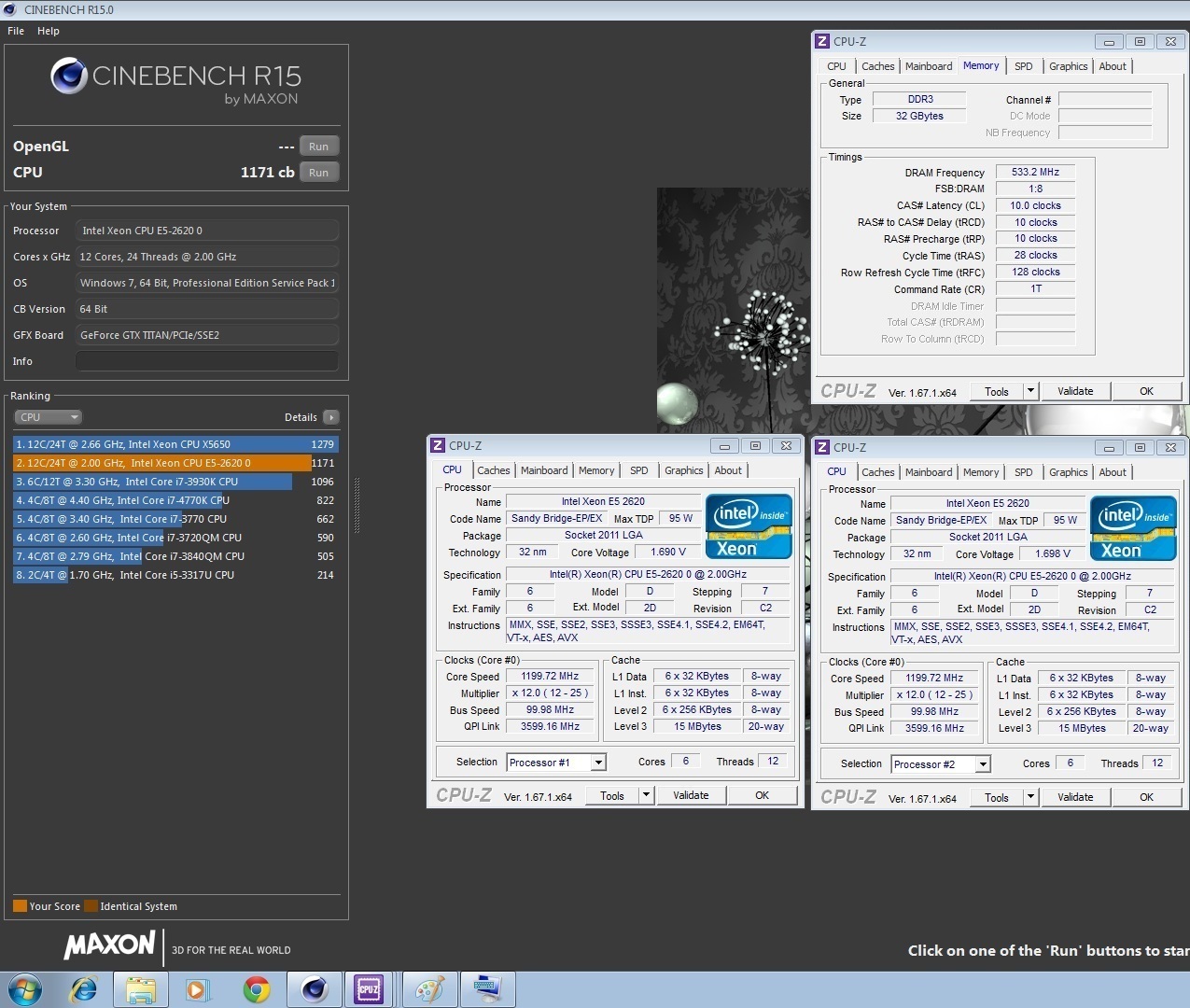Open the Cinebench Help menu
The image size is (1190, 1008).
pos(49,31)
